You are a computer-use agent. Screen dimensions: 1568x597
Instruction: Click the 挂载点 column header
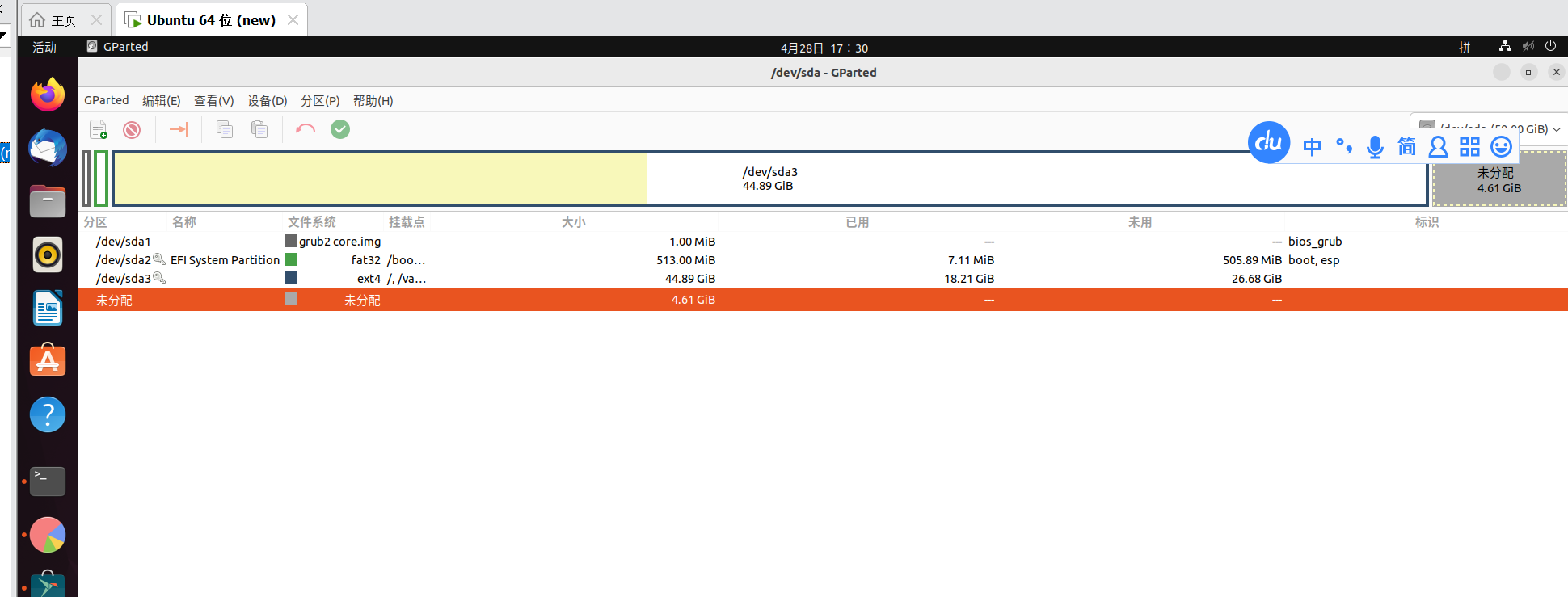[x=407, y=221]
